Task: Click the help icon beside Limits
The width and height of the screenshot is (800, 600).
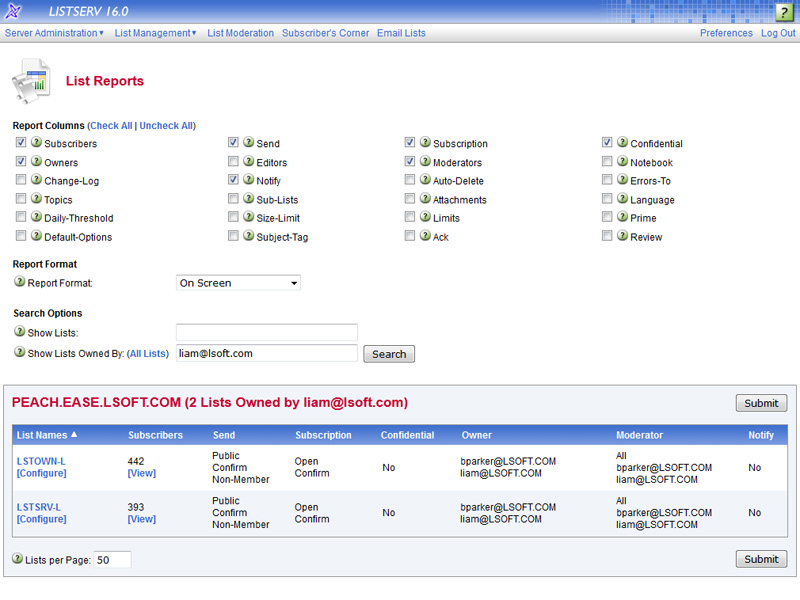Action: (x=425, y=217)
